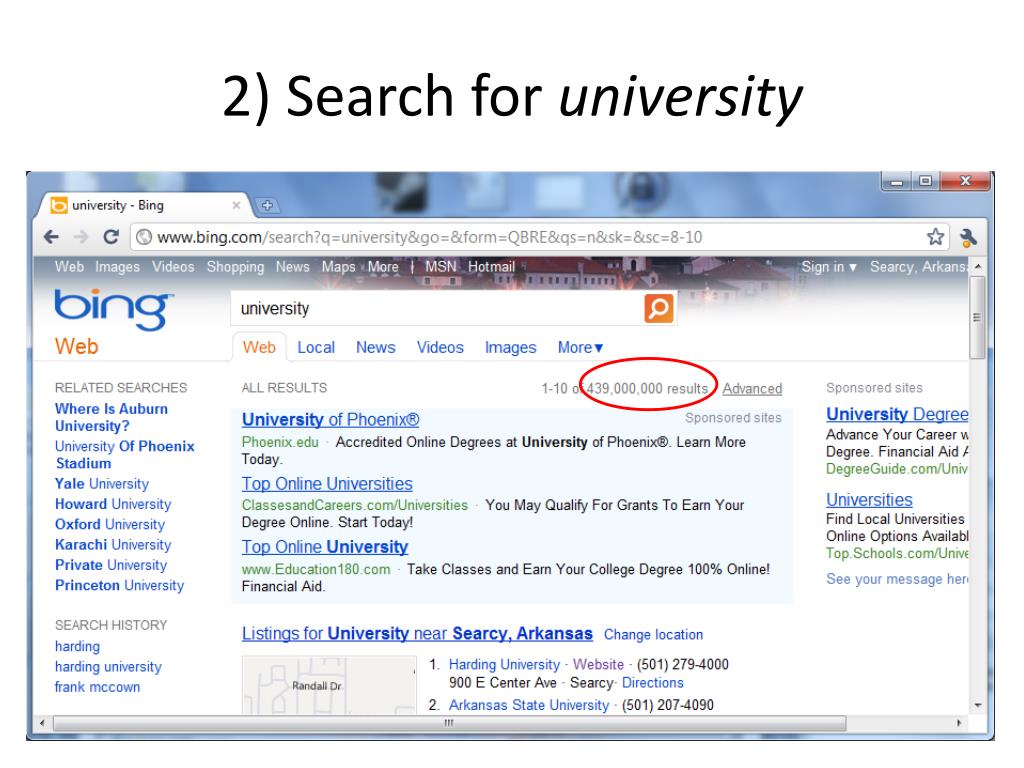Get Directions to Harding University
The width and height of the screenshot is (1024, 768).
tap(652, 683)
